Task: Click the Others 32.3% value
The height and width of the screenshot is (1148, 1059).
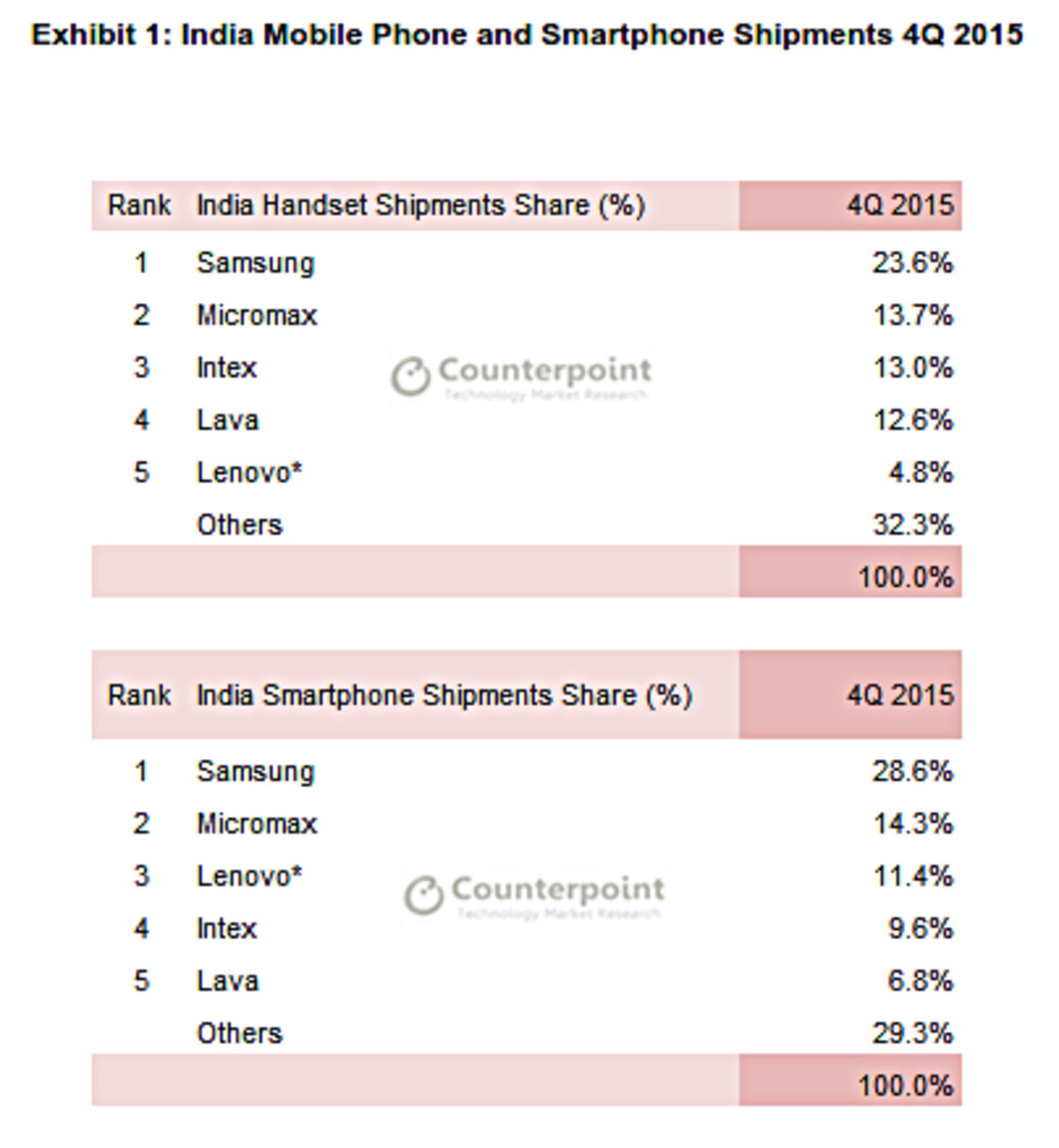Action: tap(912, 525)
